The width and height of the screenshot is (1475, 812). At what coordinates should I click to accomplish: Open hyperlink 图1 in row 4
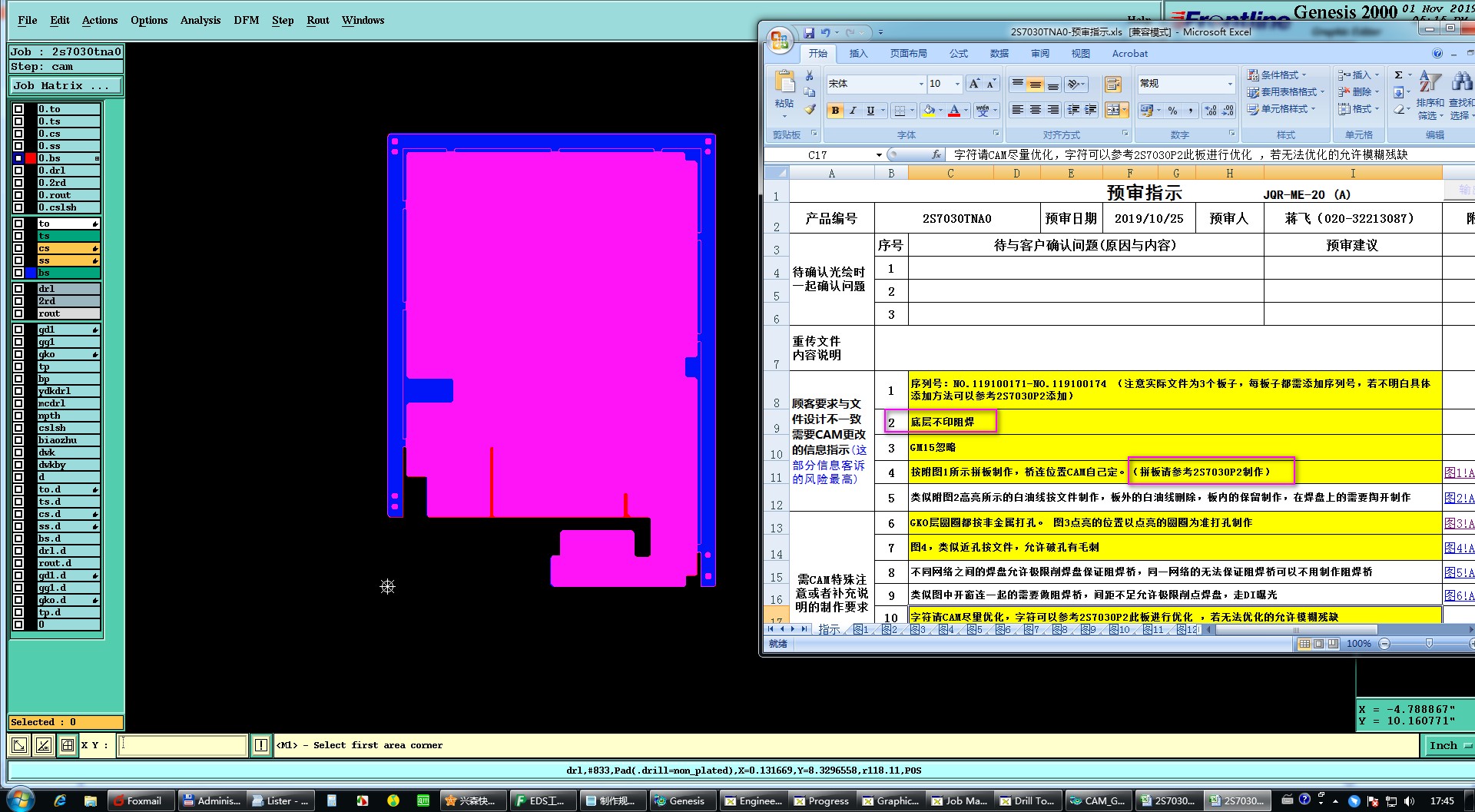[x=1458, y=472]
